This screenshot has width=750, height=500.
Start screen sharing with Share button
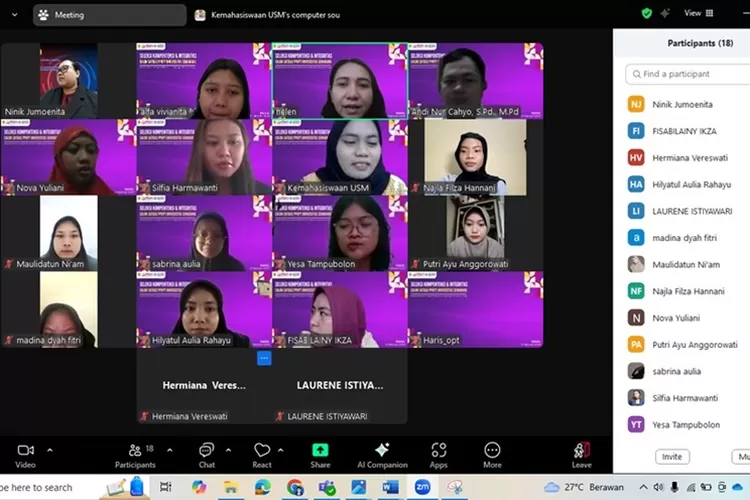[320, 456]
